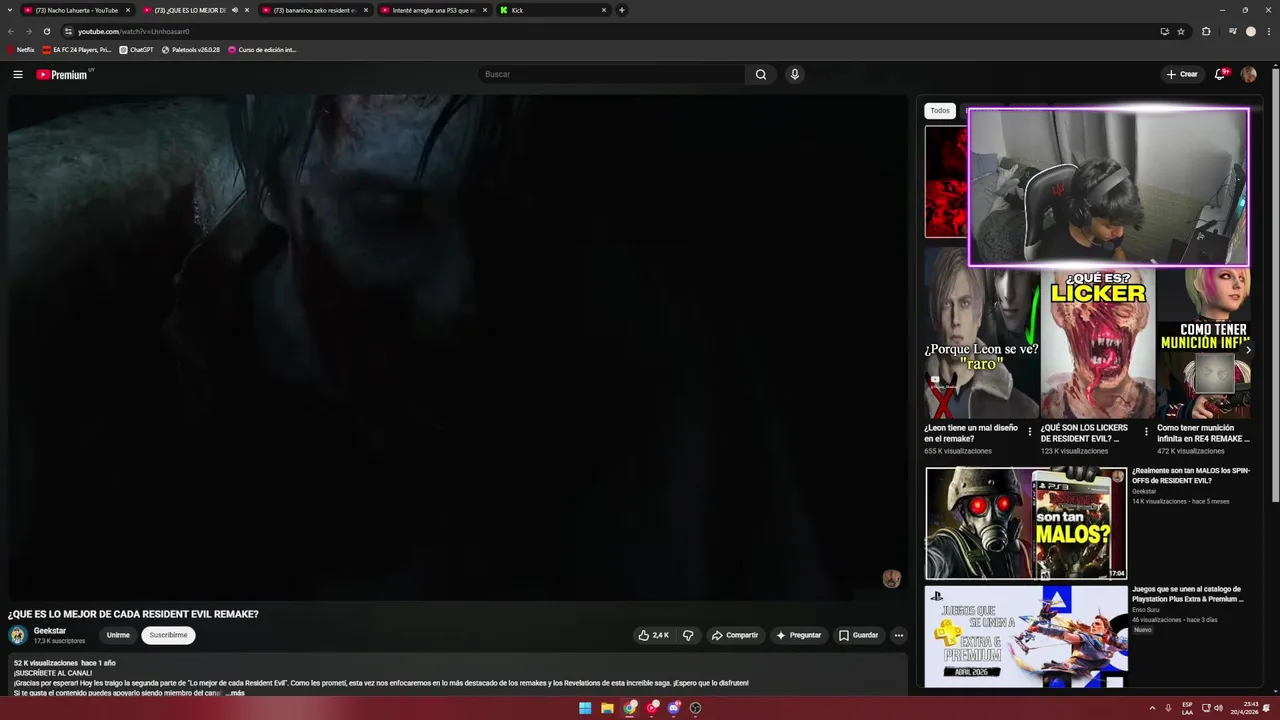Select the Todos filter chip
Image resolution: width=1280 pixels, height=720 pixels.
[940, 111]
